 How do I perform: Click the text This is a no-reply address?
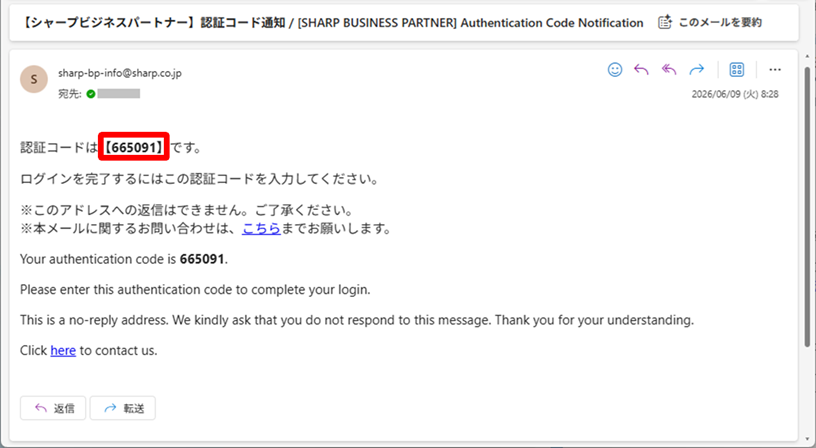coord(94,320)
